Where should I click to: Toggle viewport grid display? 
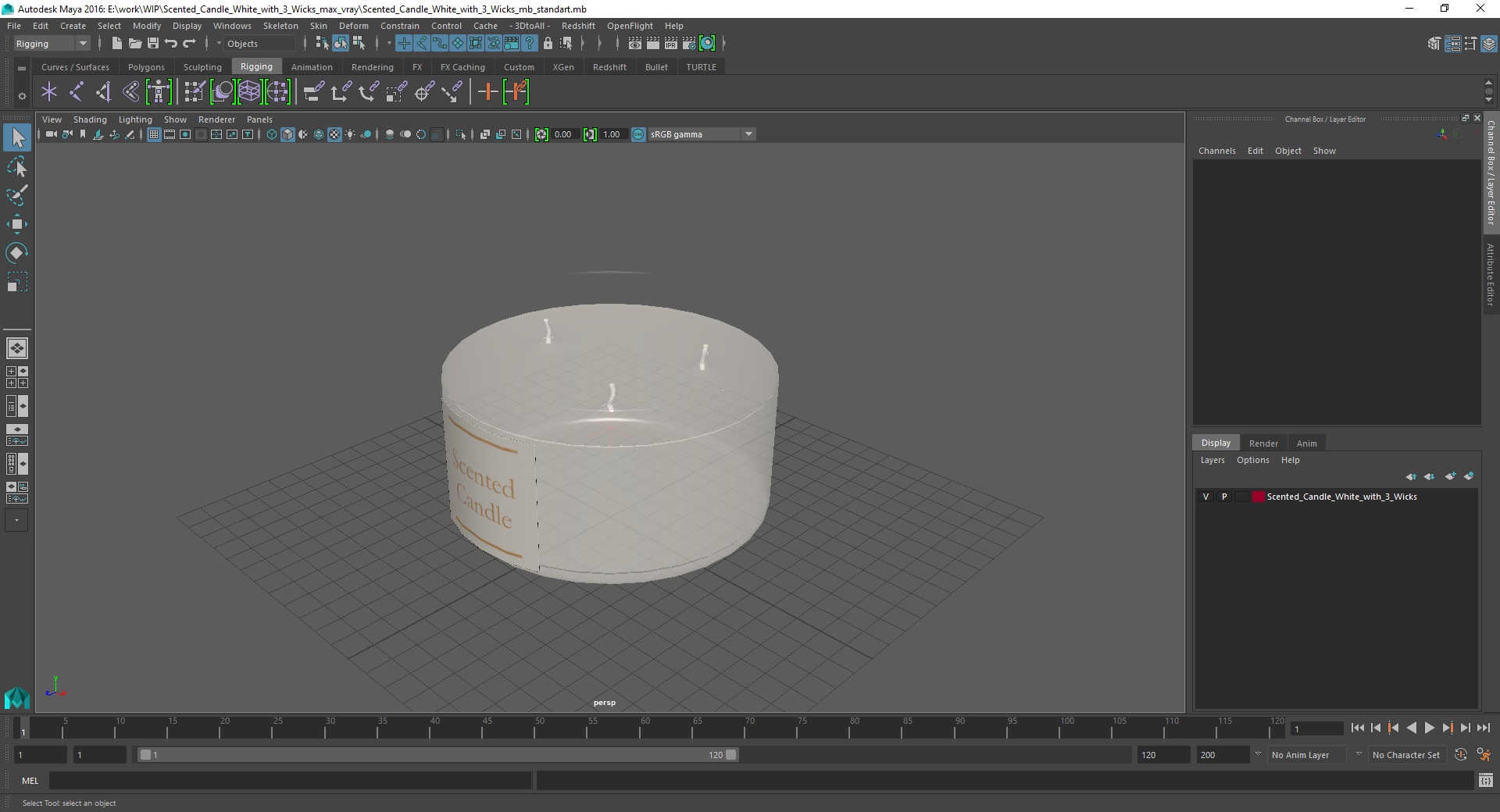[x=154, y=134]
